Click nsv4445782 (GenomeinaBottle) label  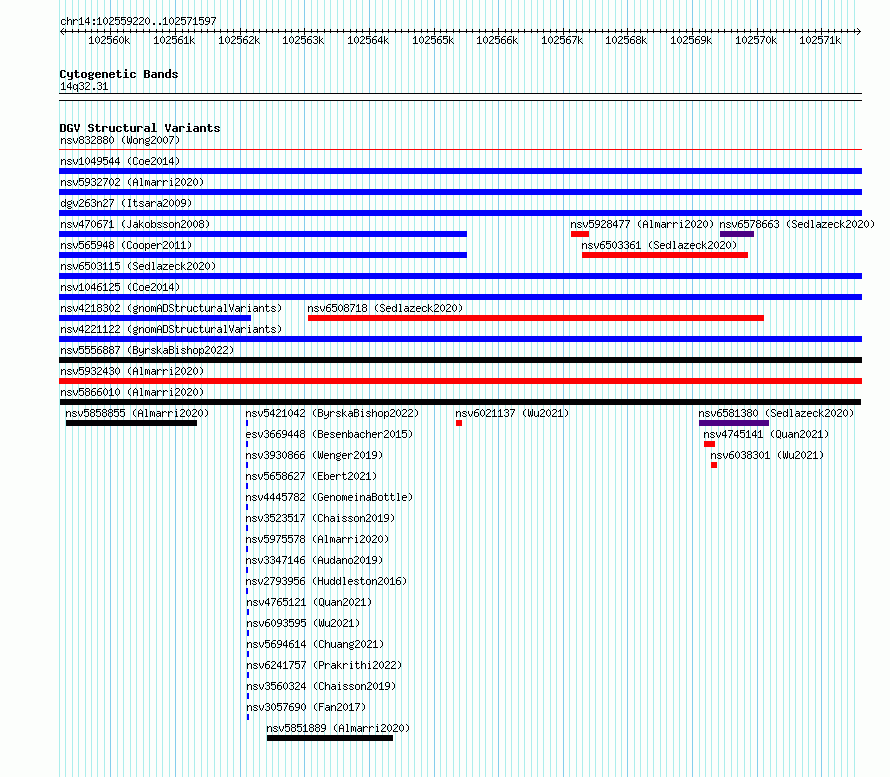tap(329, 497)
